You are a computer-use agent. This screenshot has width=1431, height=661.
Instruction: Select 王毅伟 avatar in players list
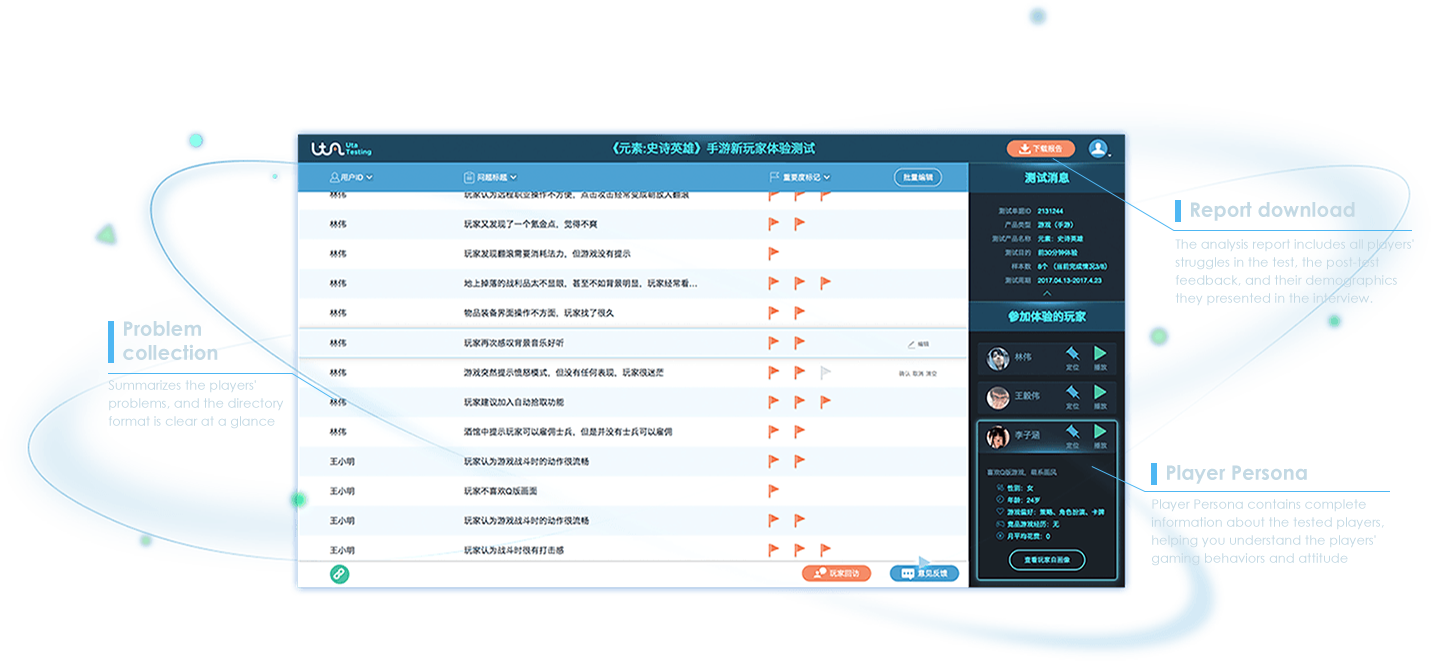coord(997,397)
